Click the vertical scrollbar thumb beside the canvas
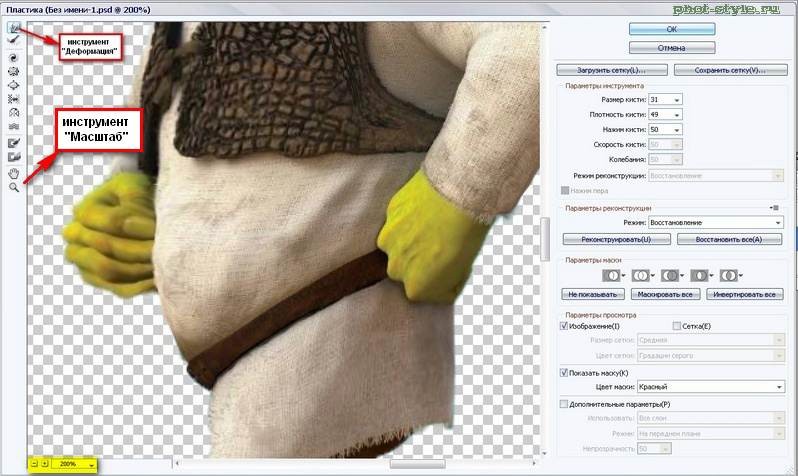This screenshot has height=476, width=798. point(545,238)
